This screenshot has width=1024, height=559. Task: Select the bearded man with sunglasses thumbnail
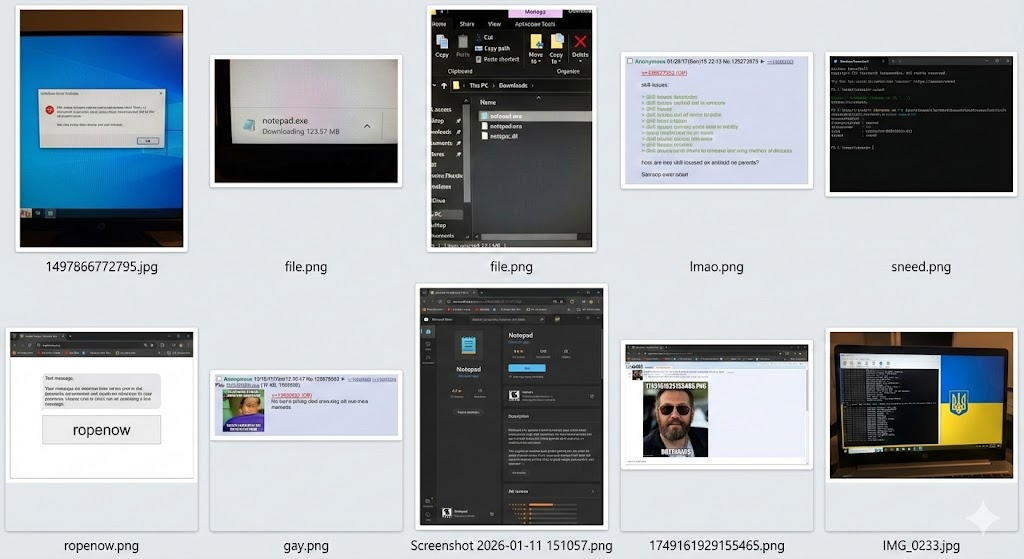coord(716,404)
